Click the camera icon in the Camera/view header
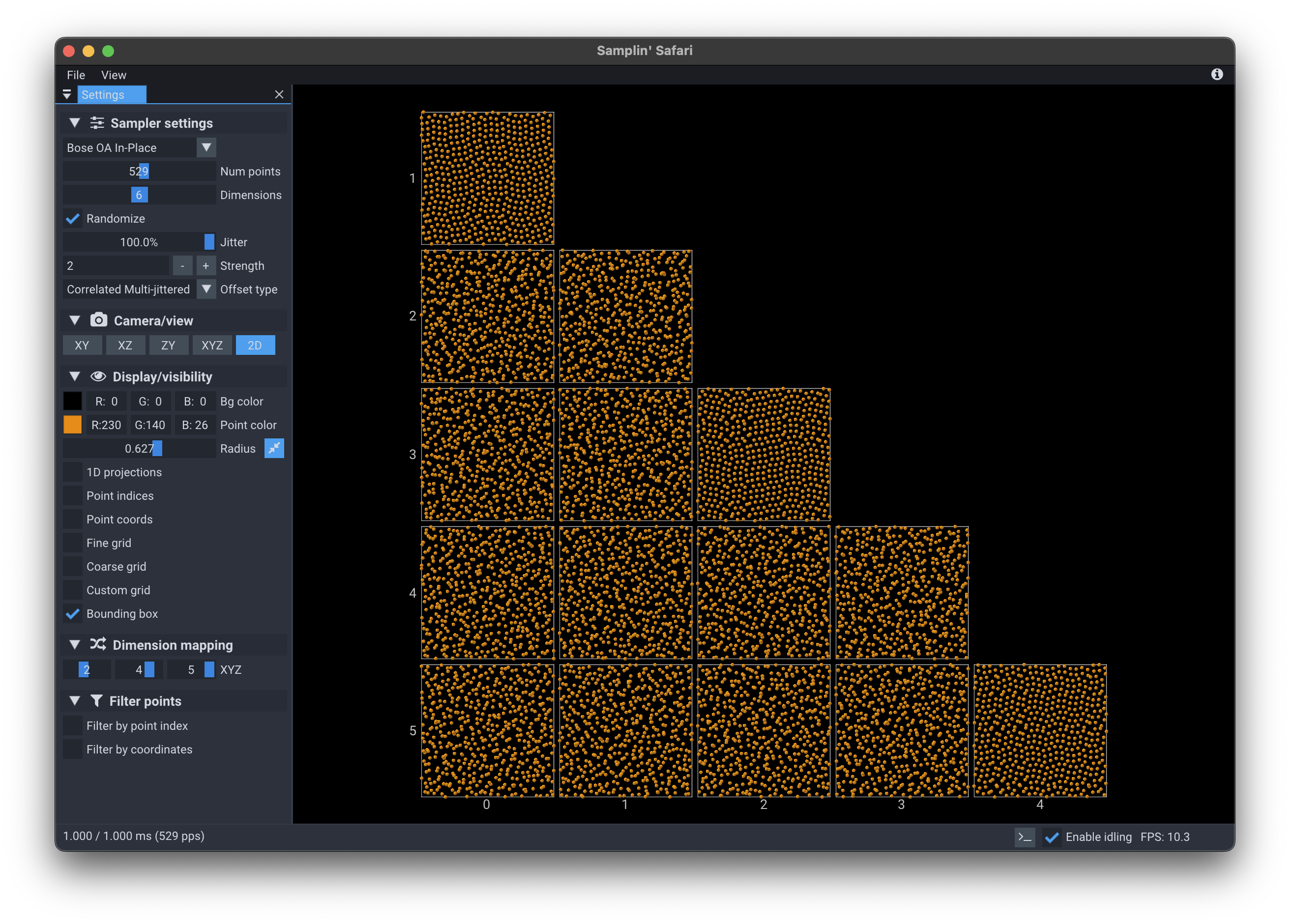 (x=98, y=320)
